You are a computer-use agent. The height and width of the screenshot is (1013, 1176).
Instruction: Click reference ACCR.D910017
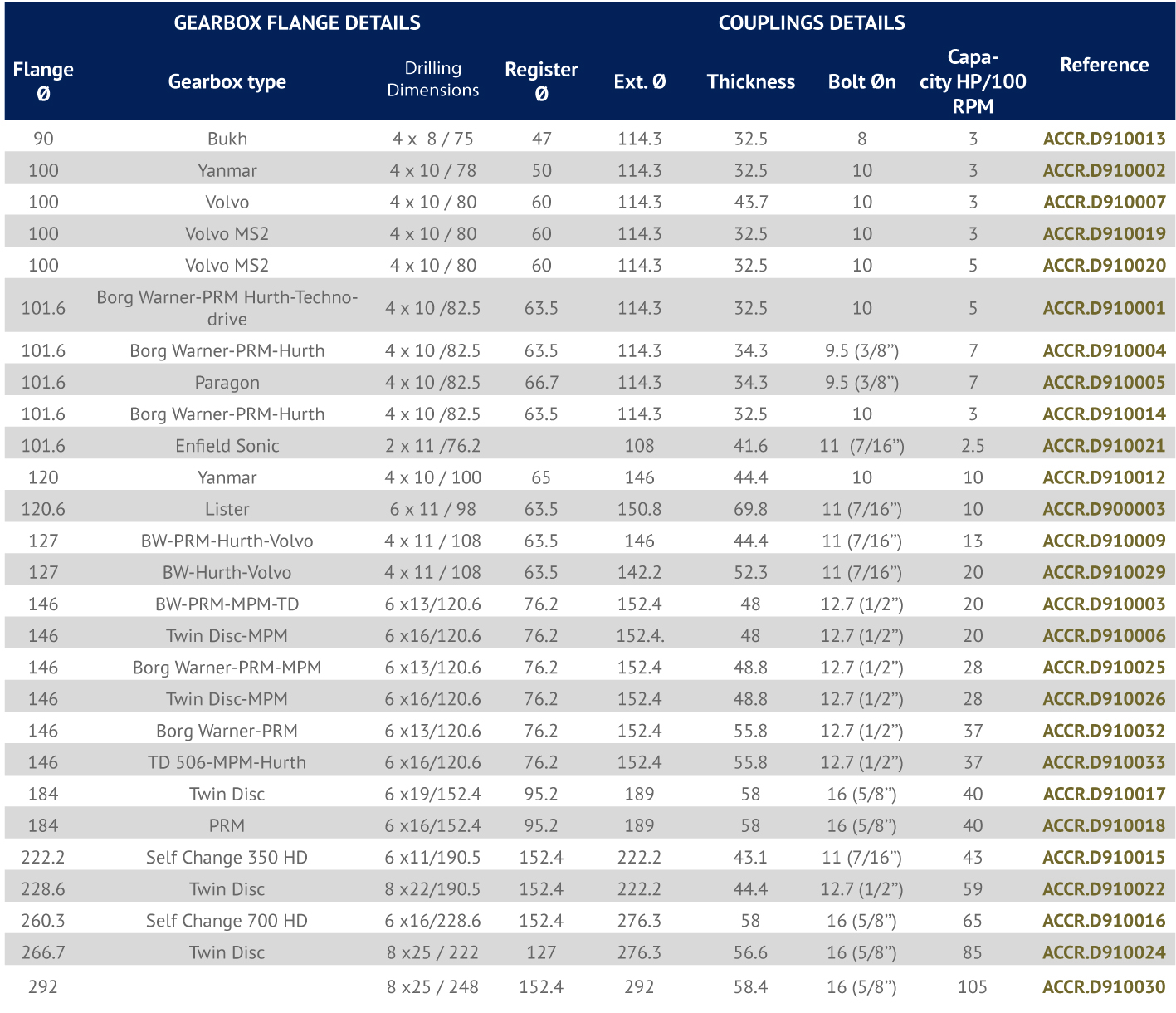click(x=1105, y=794)
